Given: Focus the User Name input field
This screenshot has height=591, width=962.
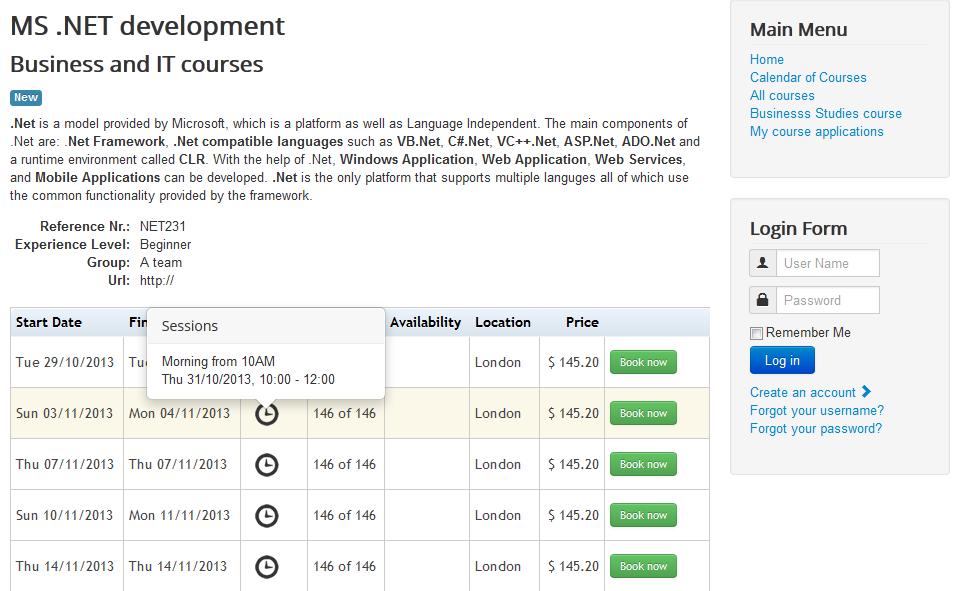Looking at the screenshot, I should (x=828, y=263).
